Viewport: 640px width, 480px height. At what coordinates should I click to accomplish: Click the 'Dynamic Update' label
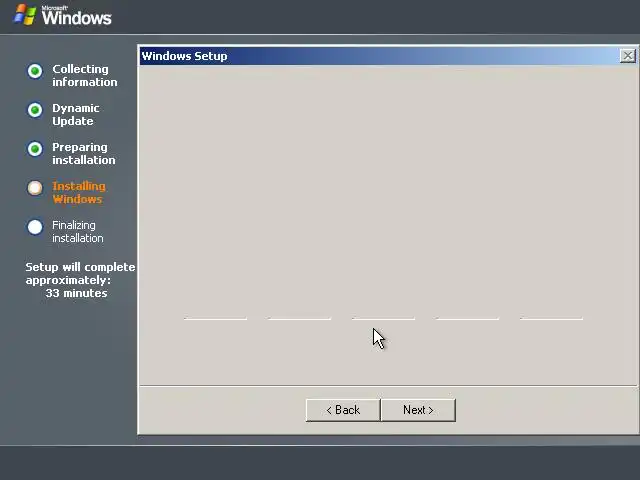pos(76,115)
